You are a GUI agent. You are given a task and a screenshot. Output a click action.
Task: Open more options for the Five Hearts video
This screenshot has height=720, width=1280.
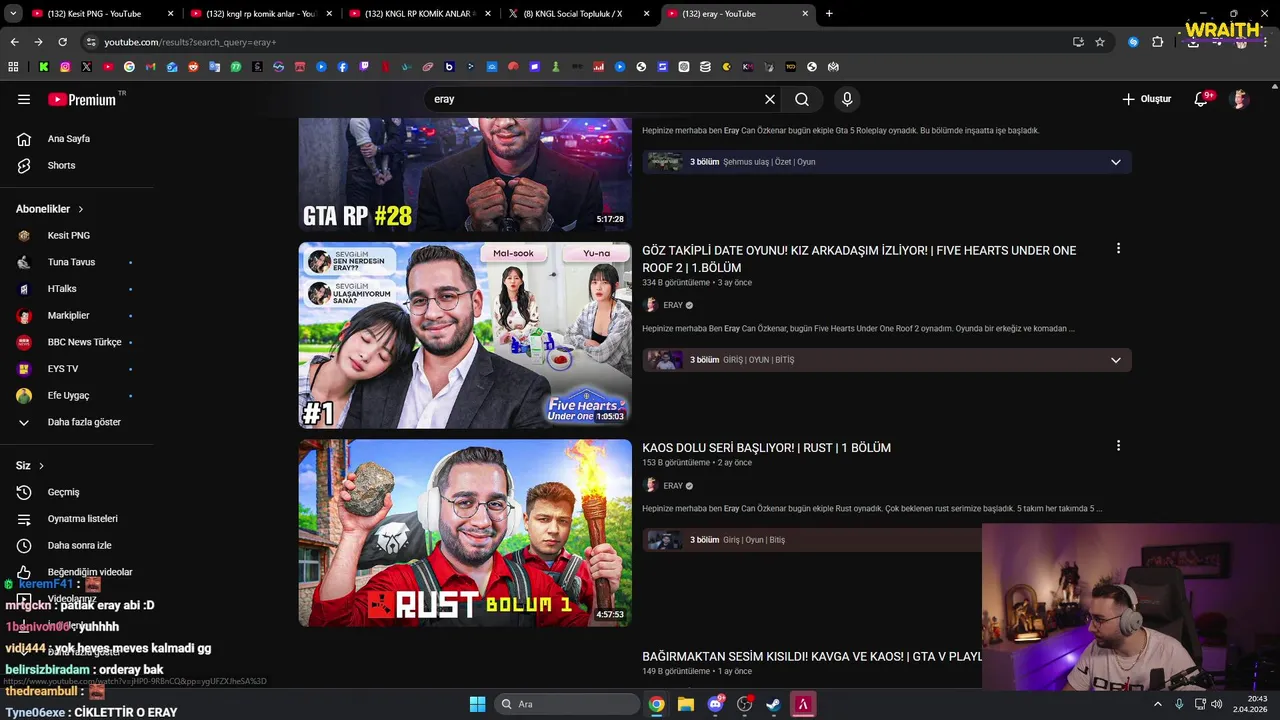pyautogui.click(x=1118, y=248)
